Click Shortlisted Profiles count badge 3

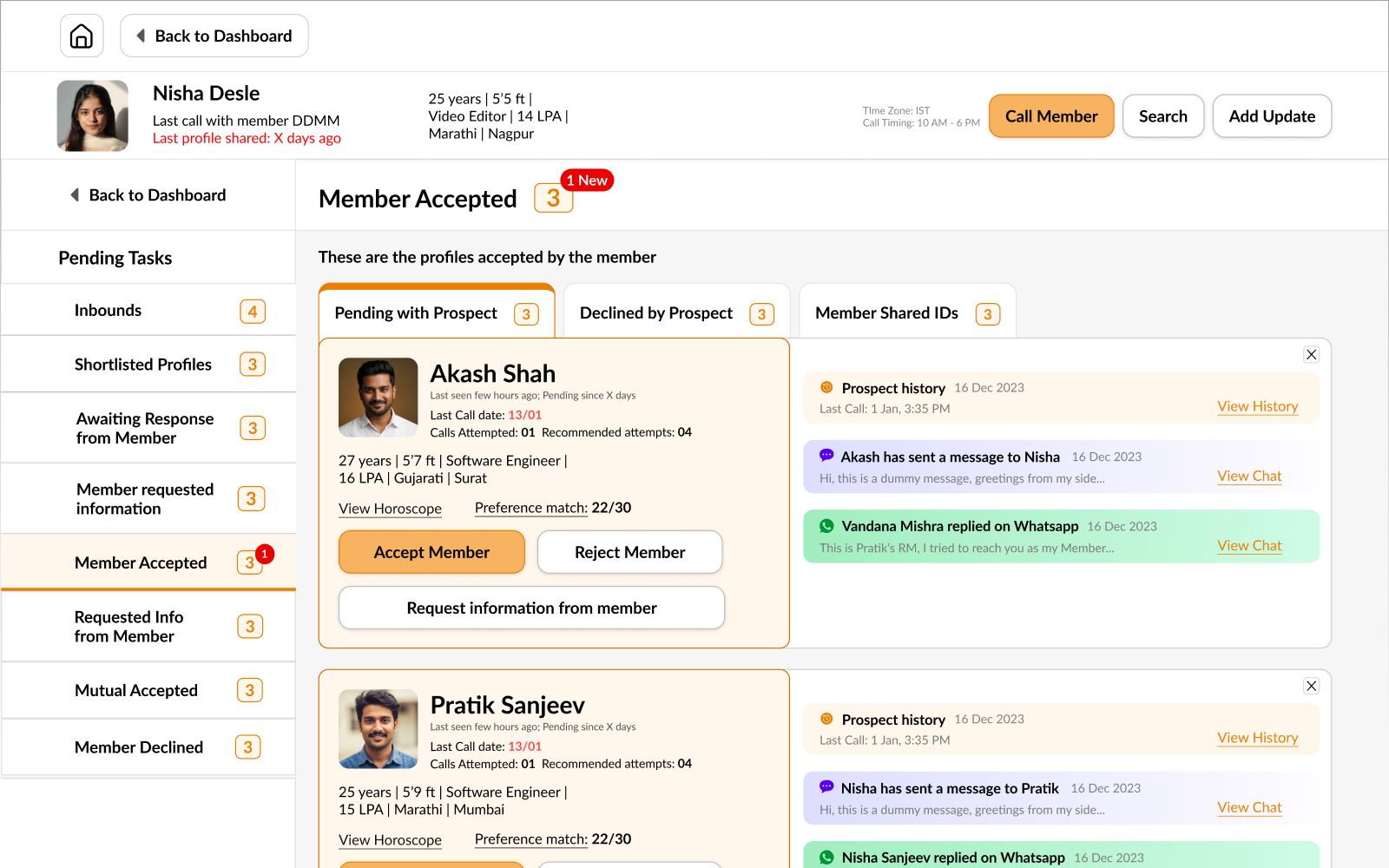tap(253, 365)
